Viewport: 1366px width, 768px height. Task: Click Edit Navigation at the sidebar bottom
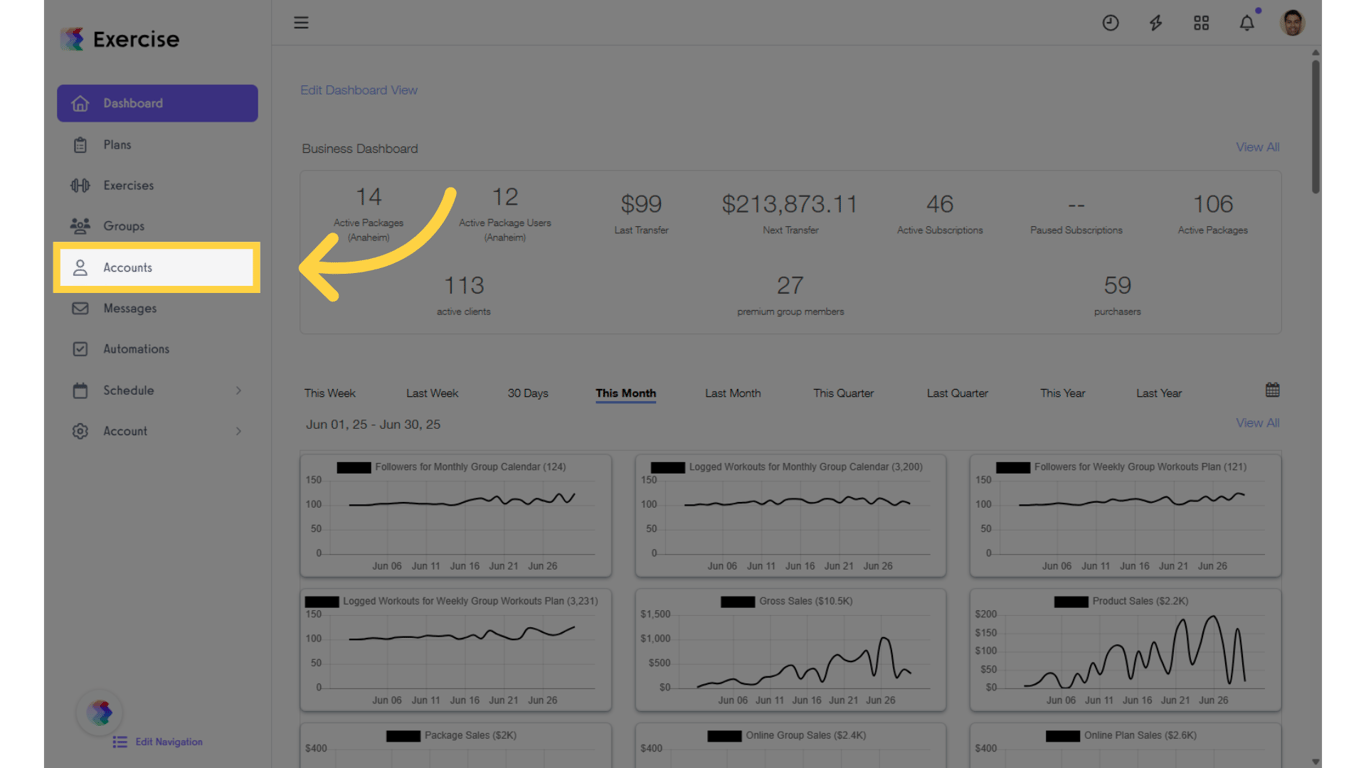(x=158, y=742)
